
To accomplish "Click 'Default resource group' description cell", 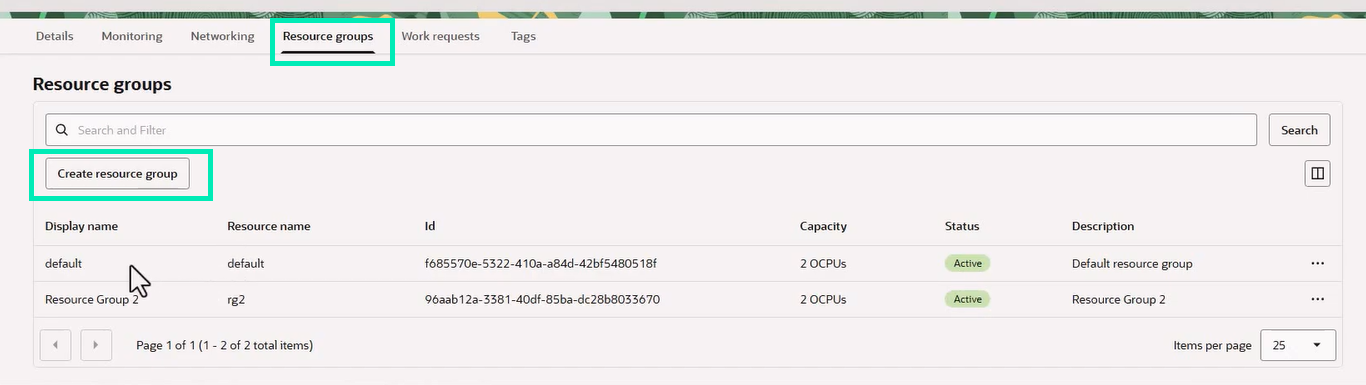I will pos(1132,263).
